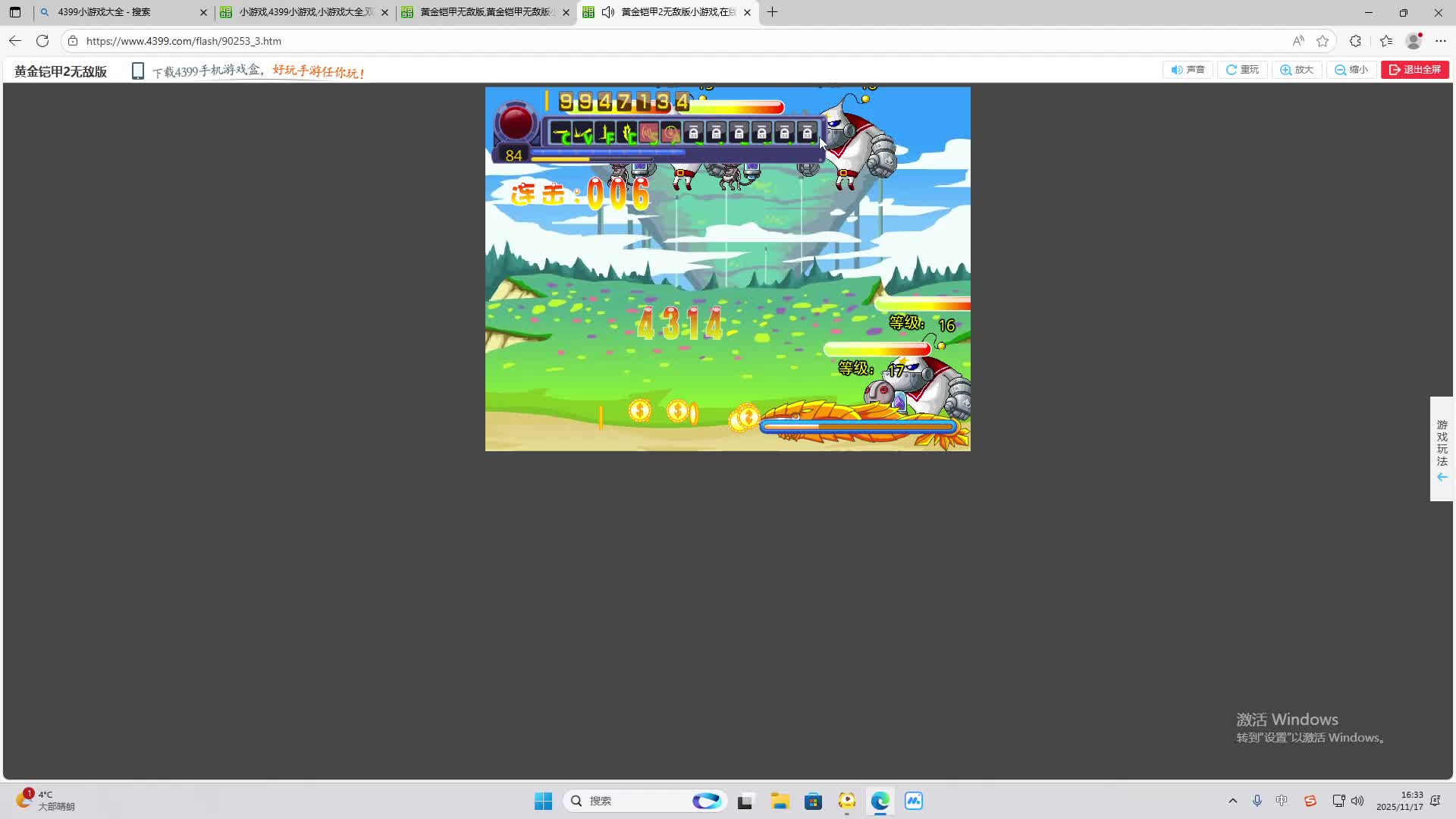Screen dimensions: 1456x819
Task: Click the first skill slot labeled C
Action: [x=561, y=134]
